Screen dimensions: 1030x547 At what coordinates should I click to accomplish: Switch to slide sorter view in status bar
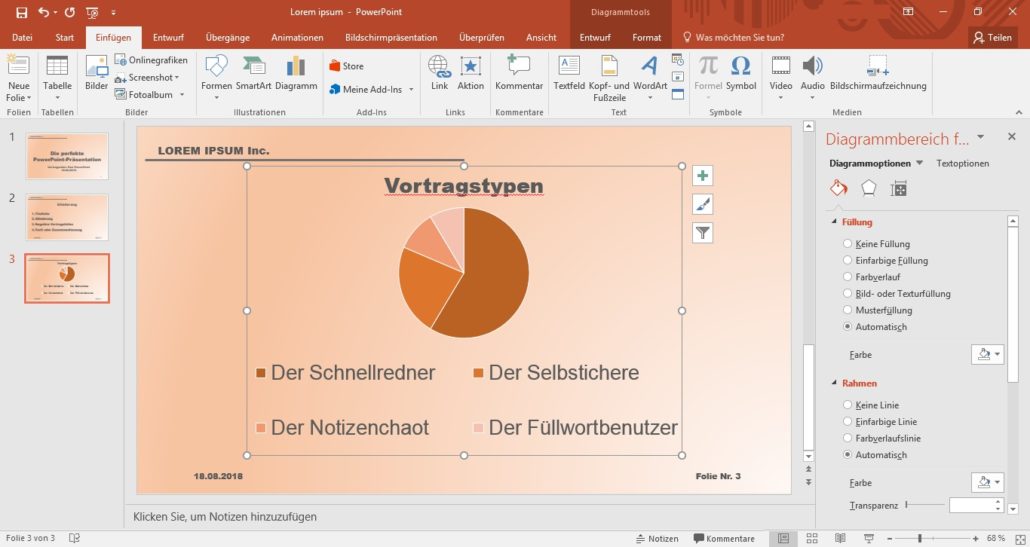[812, 538]
